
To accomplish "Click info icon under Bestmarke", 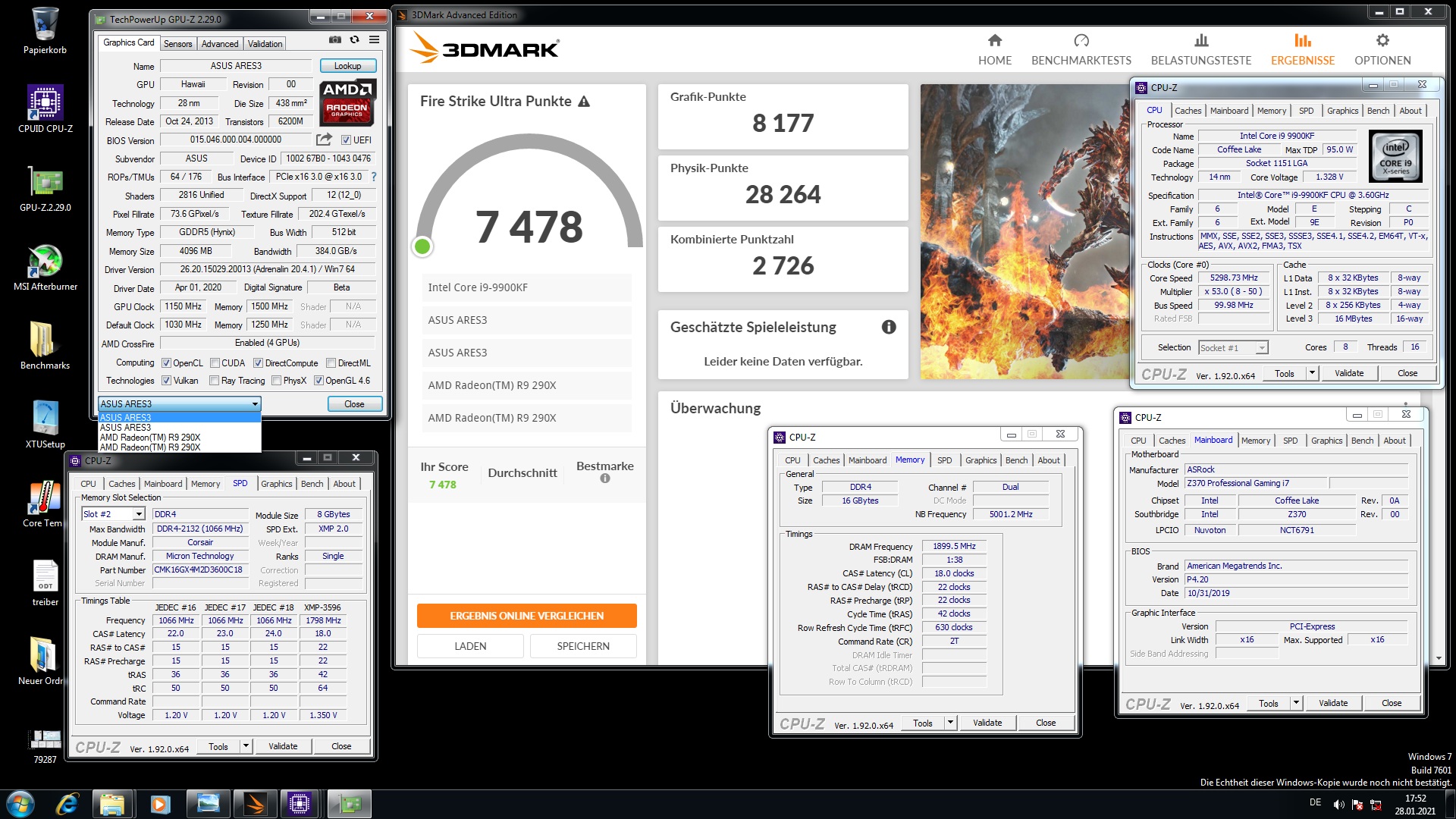I will (605, 479).
